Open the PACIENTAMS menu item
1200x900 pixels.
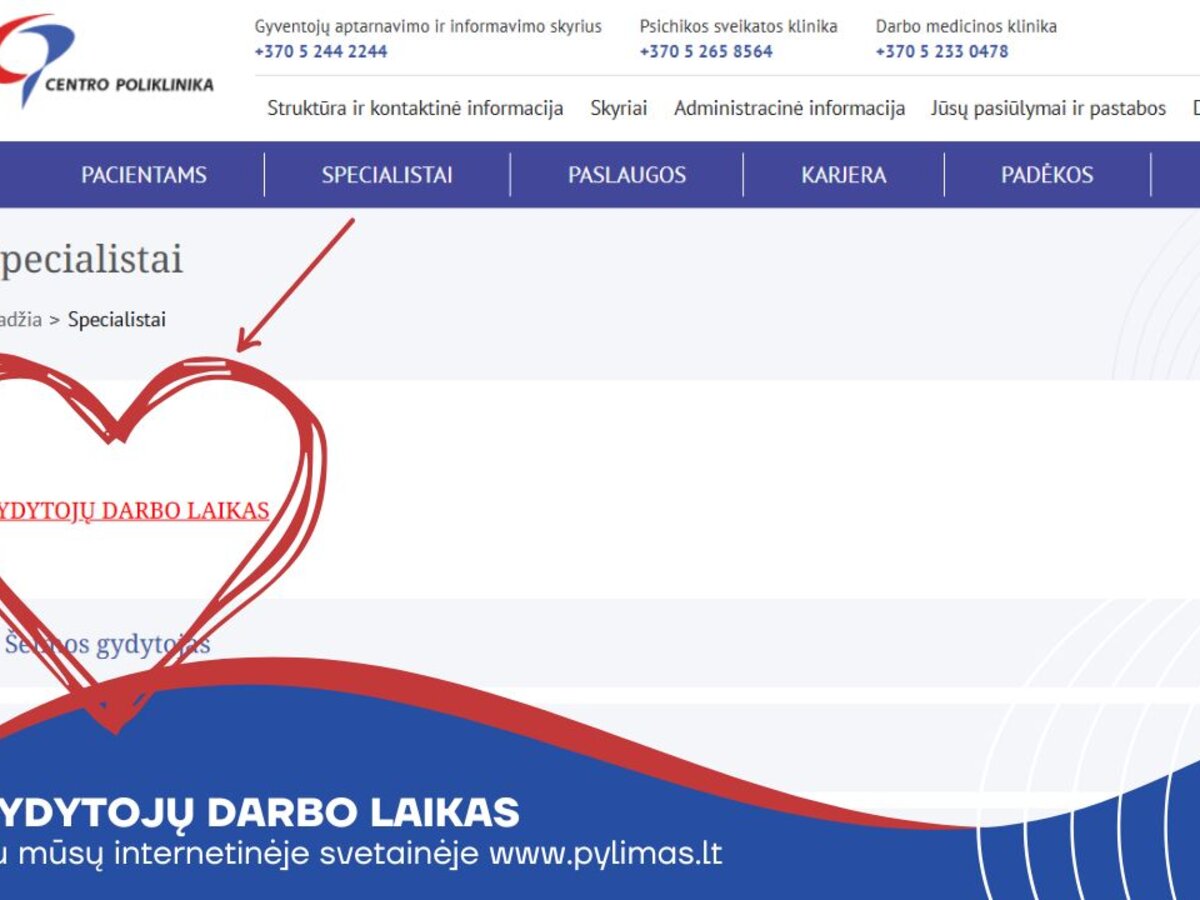[x=144, y=175]
